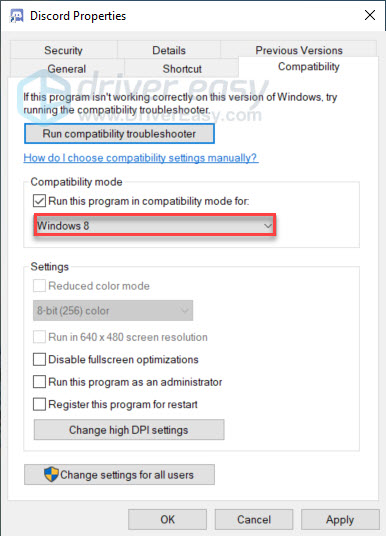This screenshot has width=386, height=536.
Task: Click Change settings for all users
Action: 119,474
